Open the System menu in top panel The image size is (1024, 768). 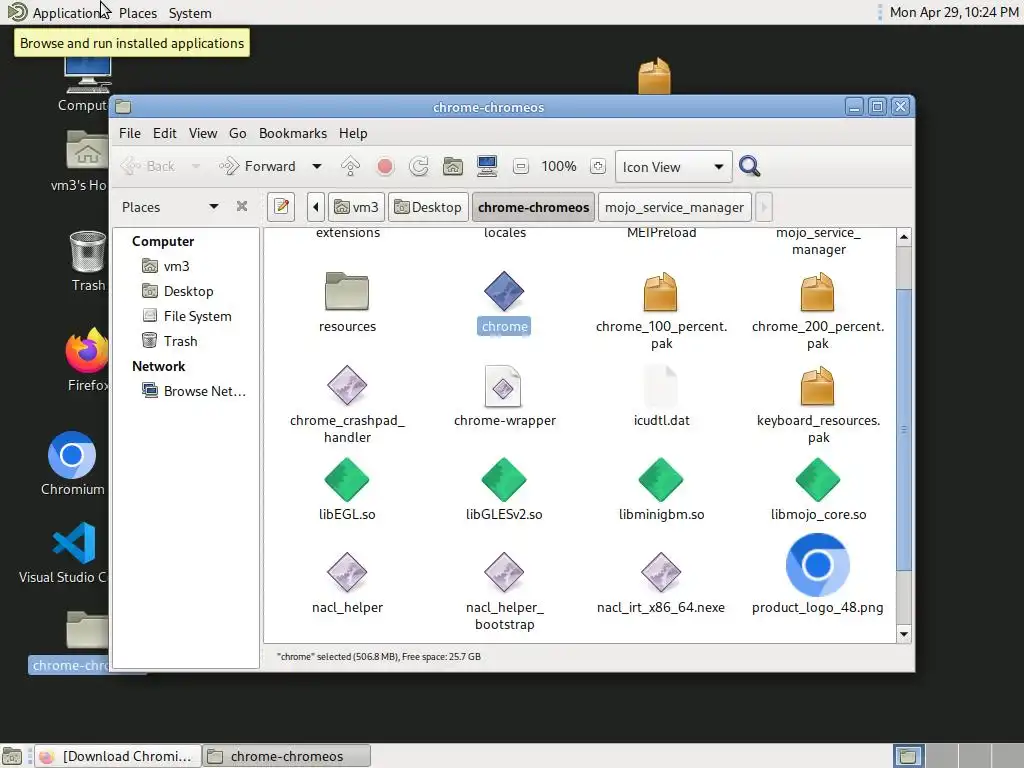coord(190,13)
